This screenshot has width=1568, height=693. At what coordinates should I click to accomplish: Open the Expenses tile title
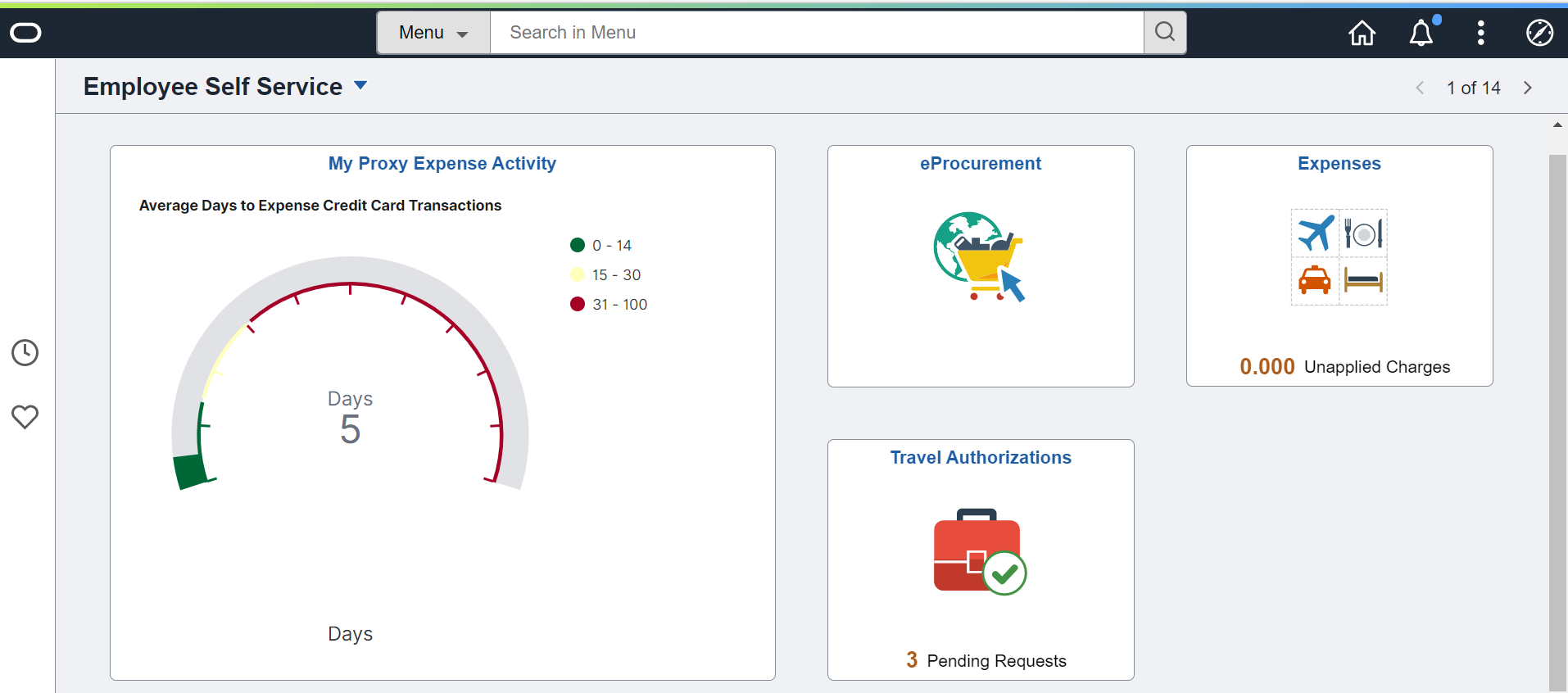point(1339,164)
